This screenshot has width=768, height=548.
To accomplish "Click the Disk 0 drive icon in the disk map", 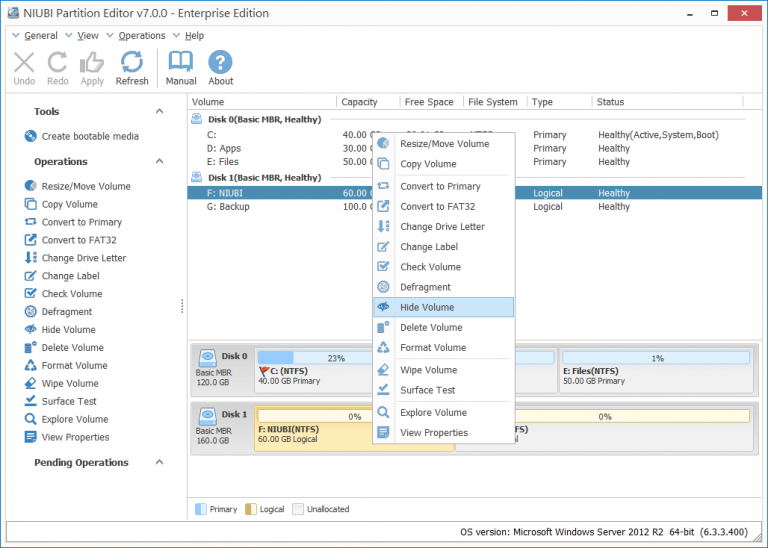I will 208,357.
